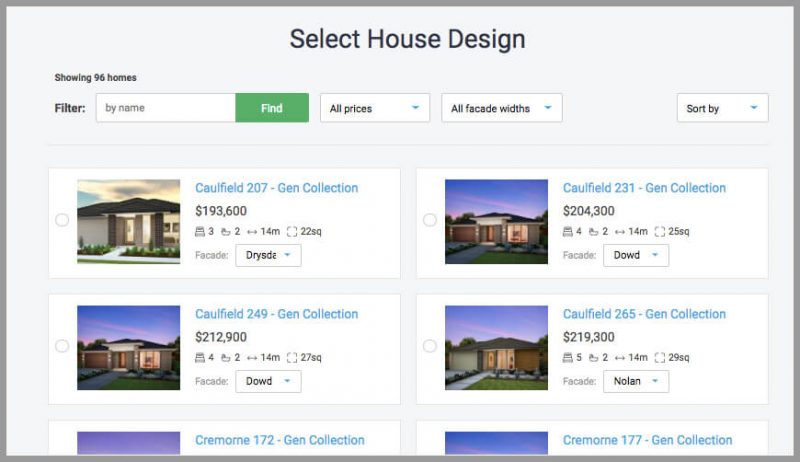Viewport: 800px width, 462px height.
Task: Open the Drysdale facade dropdown on Caulfield 207
Action: coord(268,255)
